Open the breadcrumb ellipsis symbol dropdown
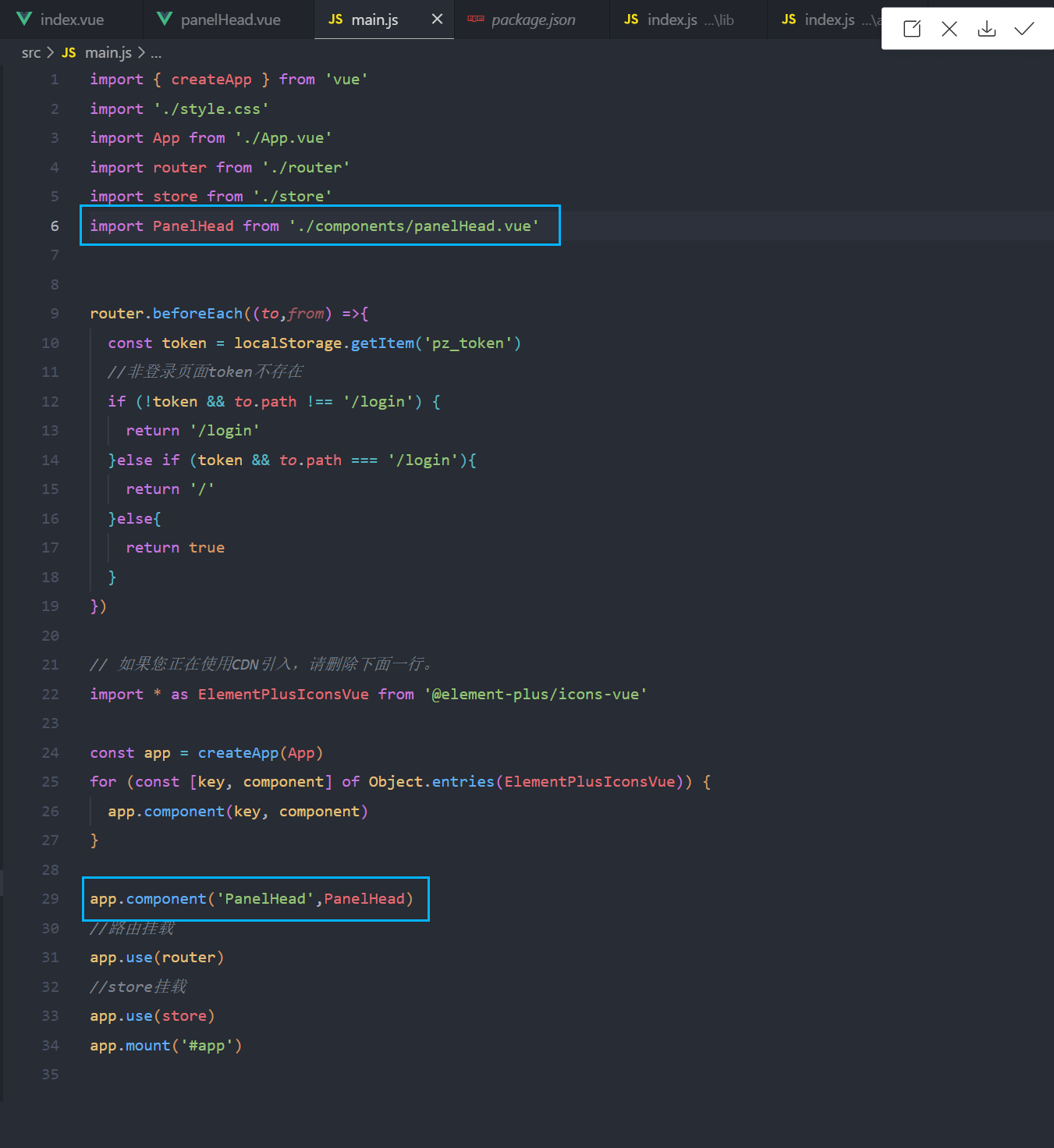The width and height of the screenshot is (1054, 1148). (156, 52)
